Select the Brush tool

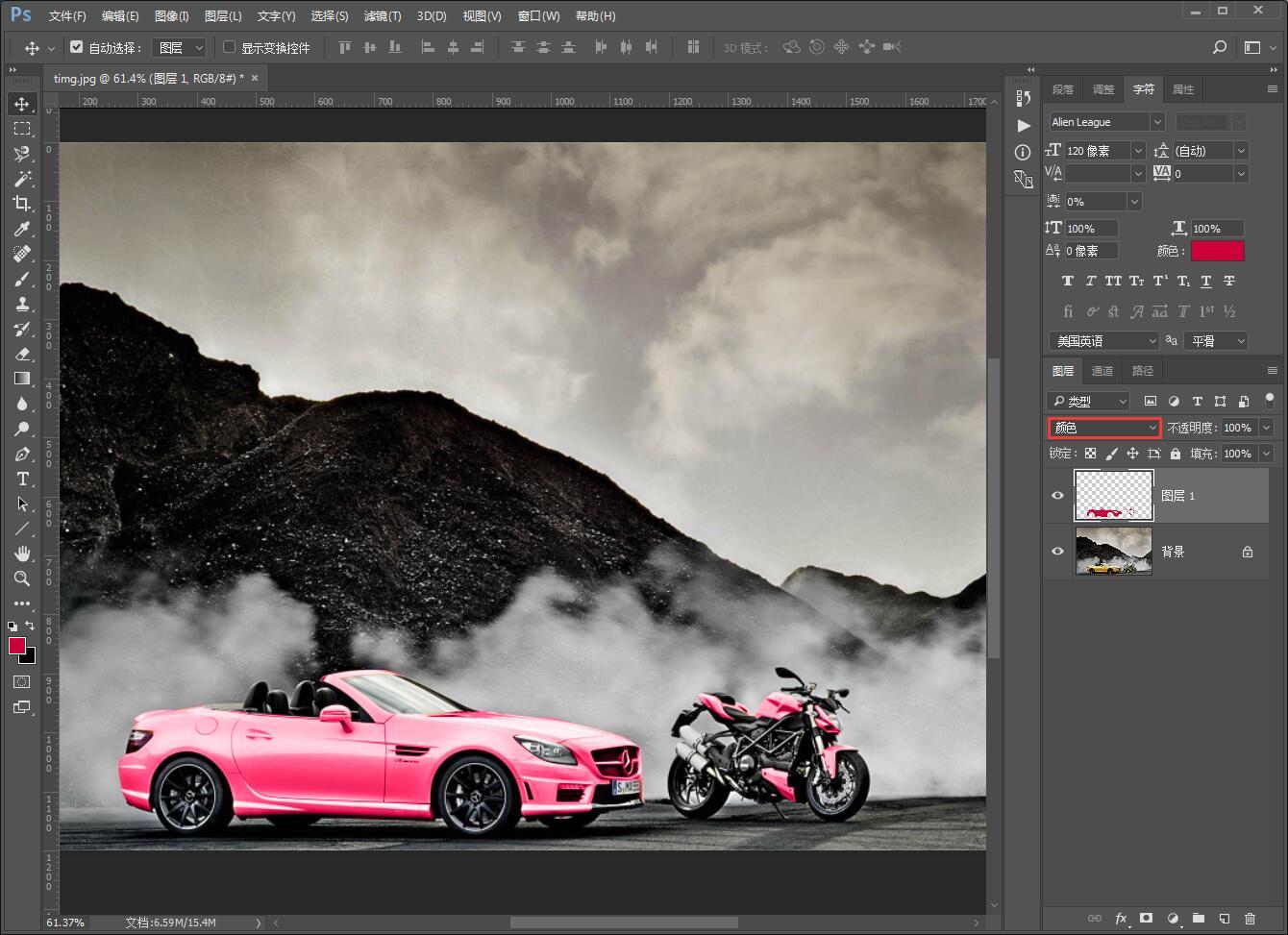click(22, 279)
